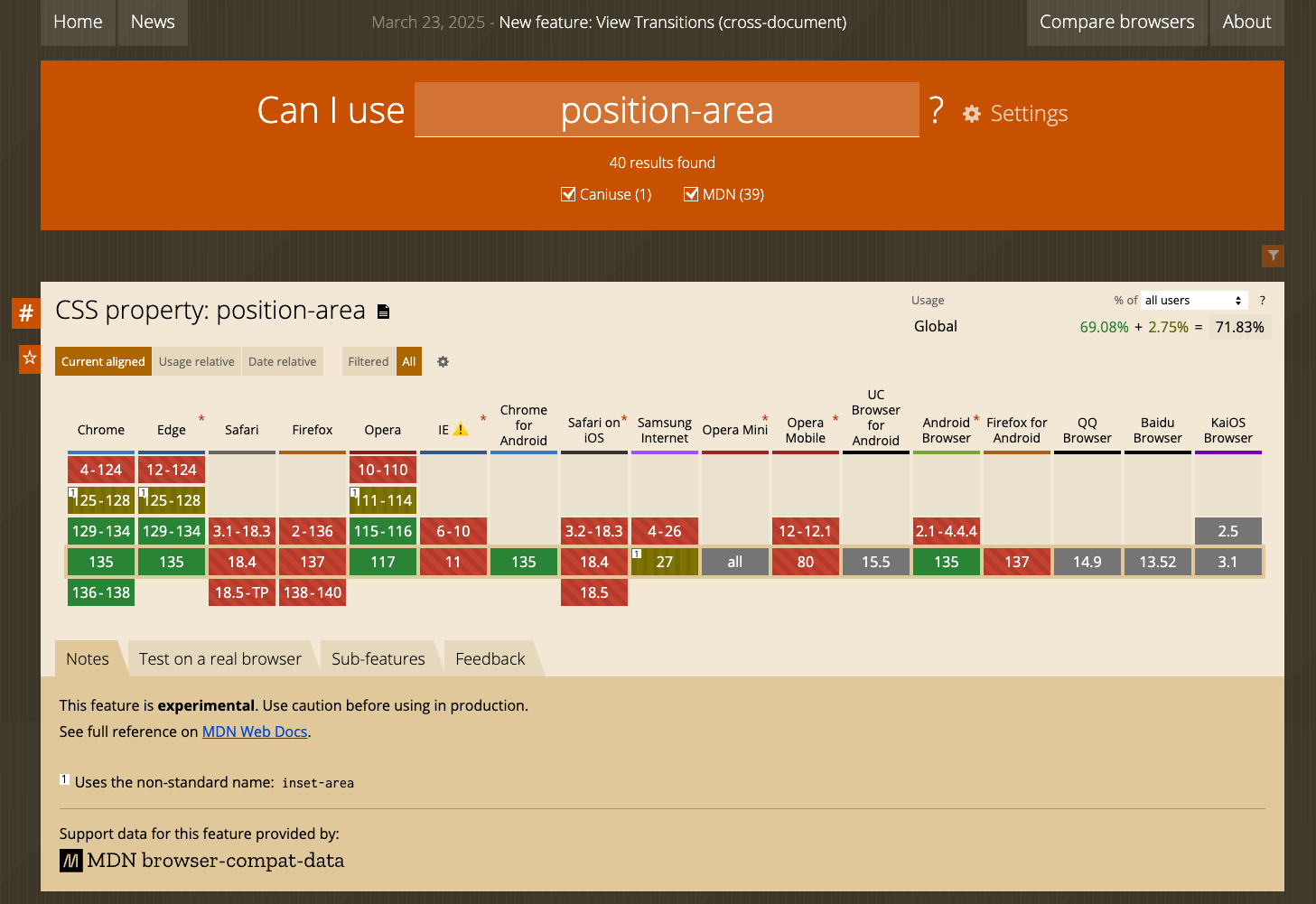Click the hash permalink icon
The width and height of the screenshot is (1316, 904).
point(26,312)
